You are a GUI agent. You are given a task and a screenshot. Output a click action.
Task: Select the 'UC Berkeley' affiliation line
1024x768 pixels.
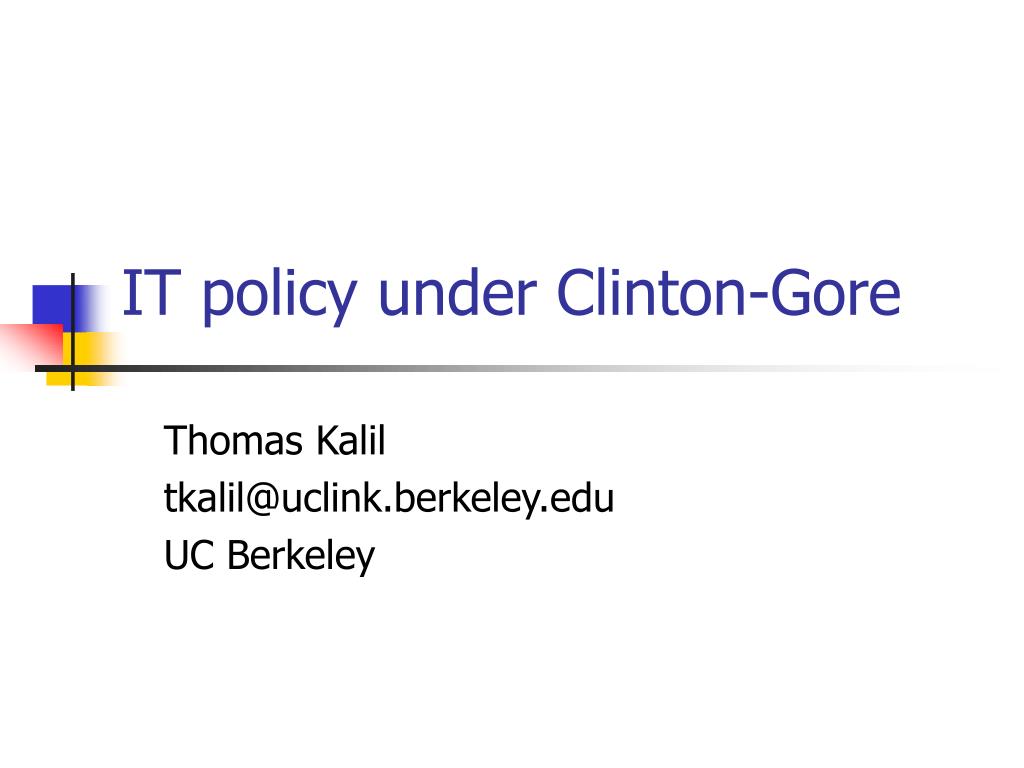pos(269,556)
